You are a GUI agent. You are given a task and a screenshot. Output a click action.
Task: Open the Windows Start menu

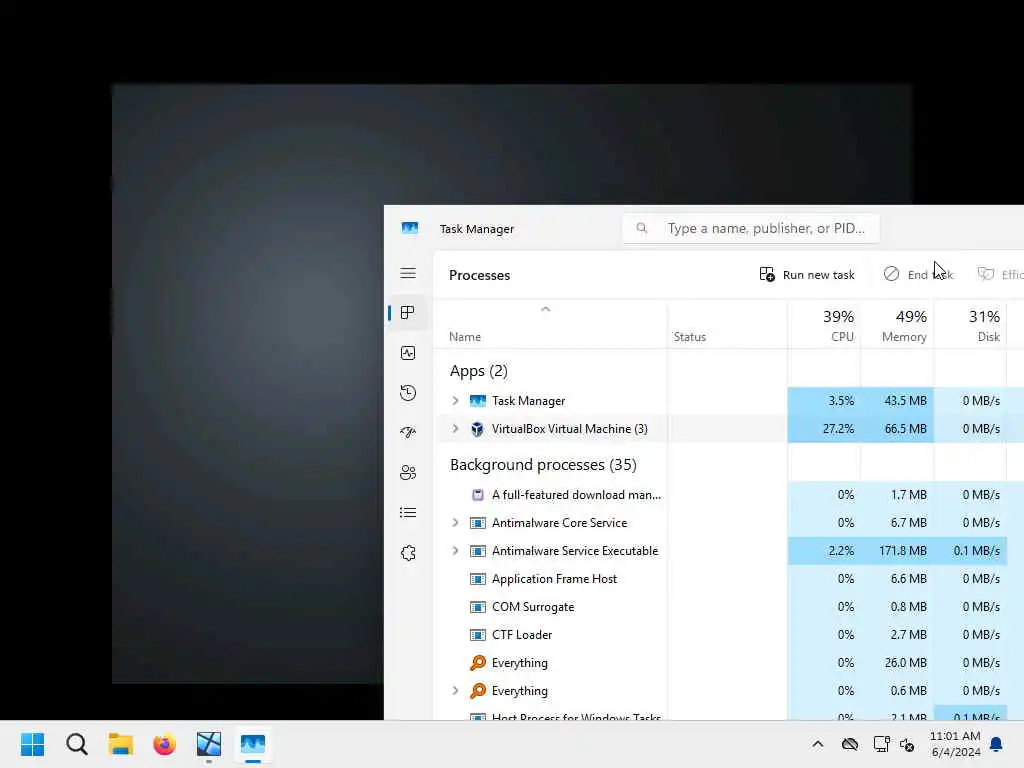point(33,744)
